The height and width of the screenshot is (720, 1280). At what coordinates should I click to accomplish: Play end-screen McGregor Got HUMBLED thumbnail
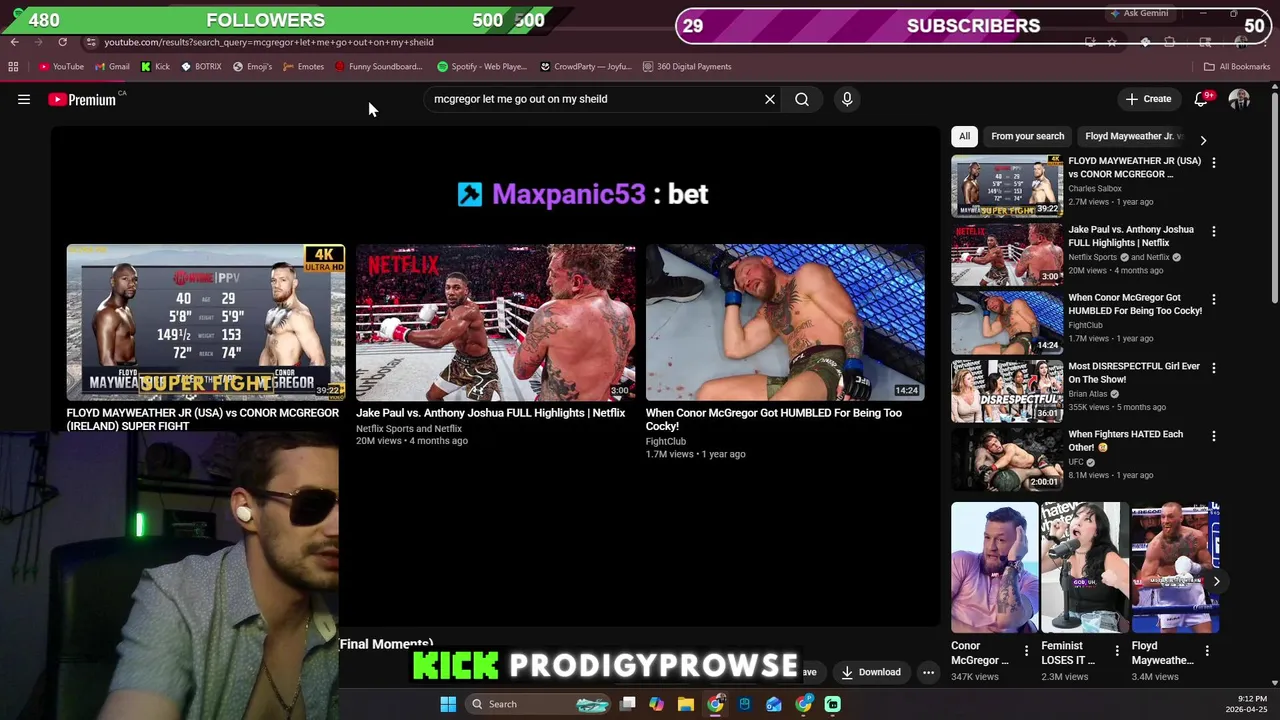[x=785, y=322]
